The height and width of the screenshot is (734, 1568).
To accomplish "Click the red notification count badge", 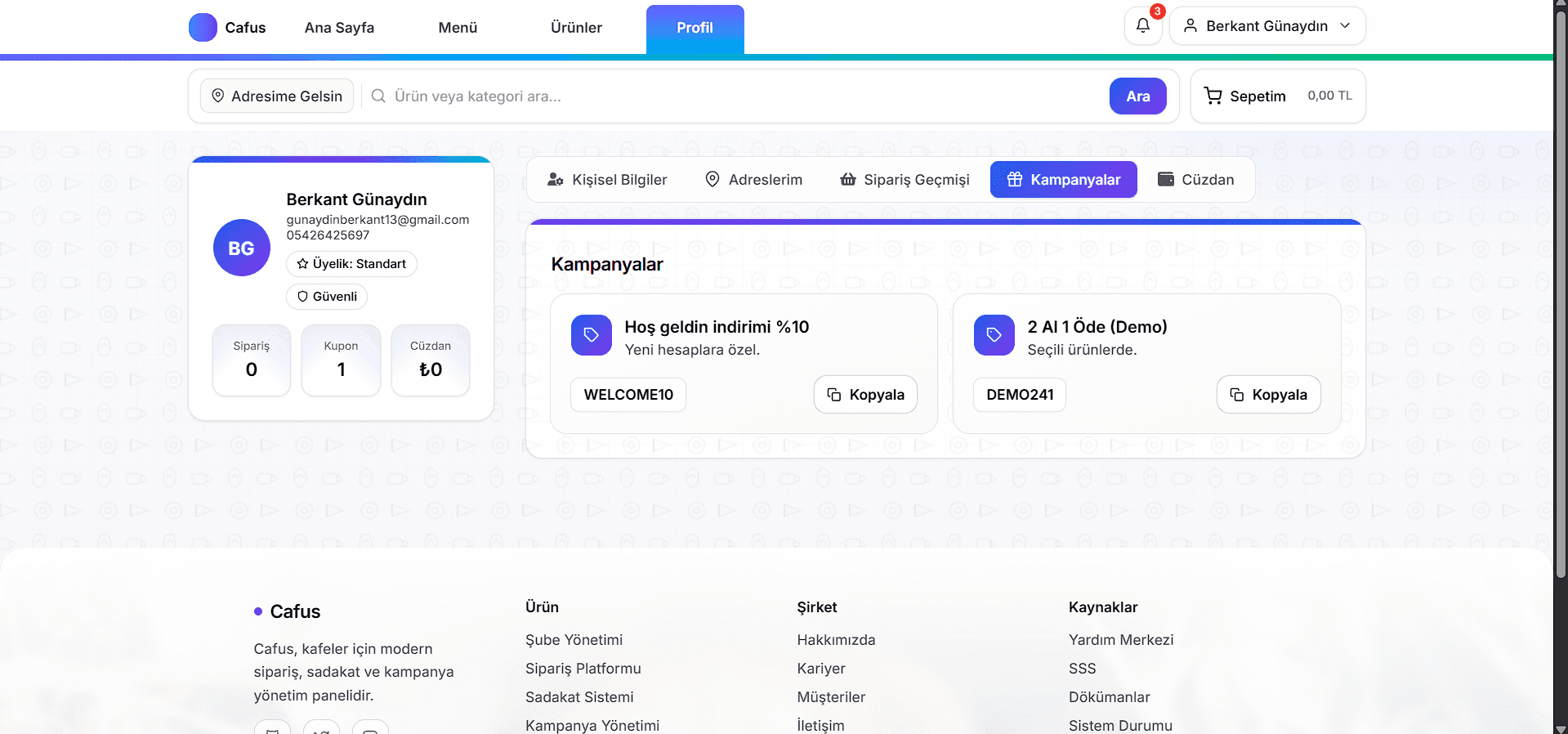I will click(x=1157, y=11).
